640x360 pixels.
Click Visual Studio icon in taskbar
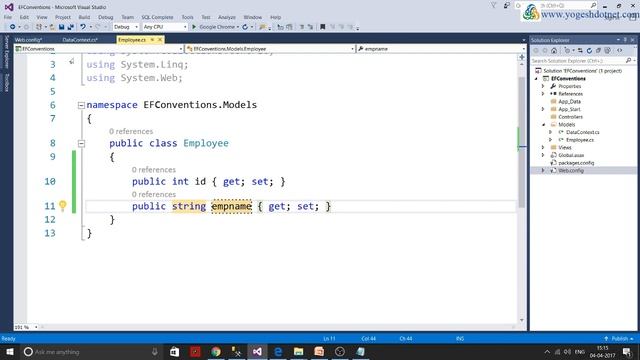pos(257,351)
